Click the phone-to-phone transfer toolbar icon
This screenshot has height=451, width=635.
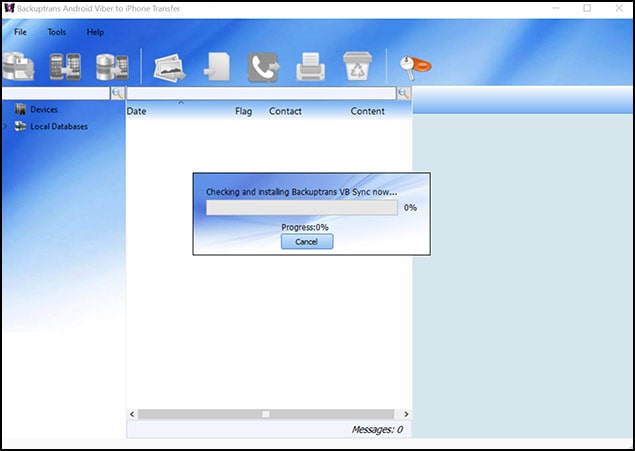[65, 66]
